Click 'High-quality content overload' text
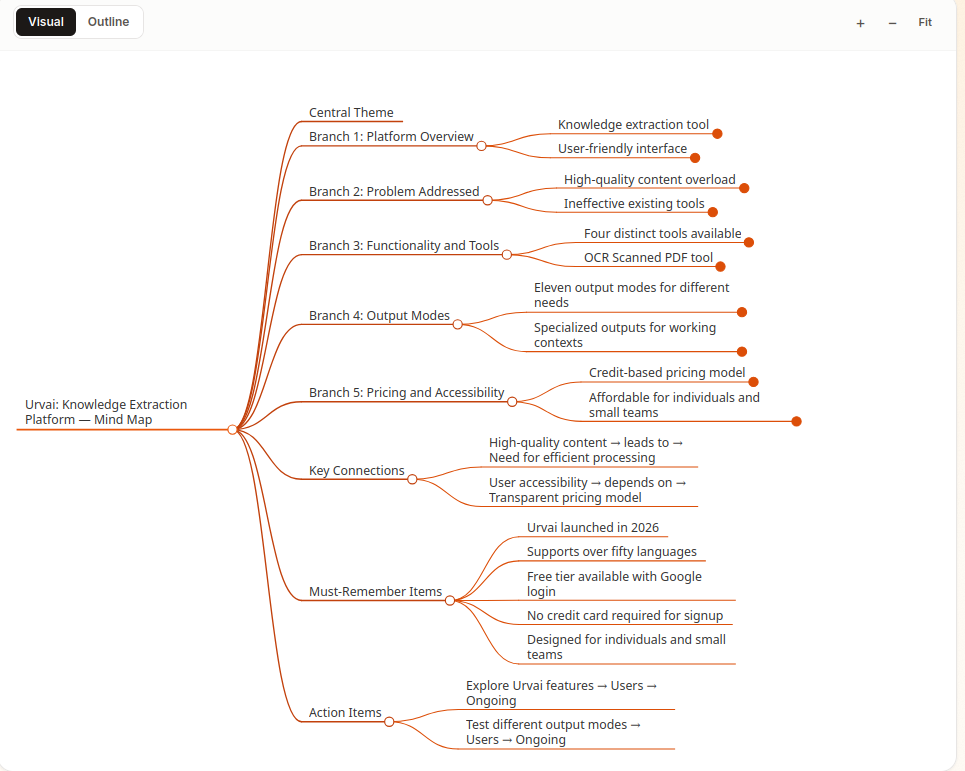The image size is (965, 771). click(649, 180)
